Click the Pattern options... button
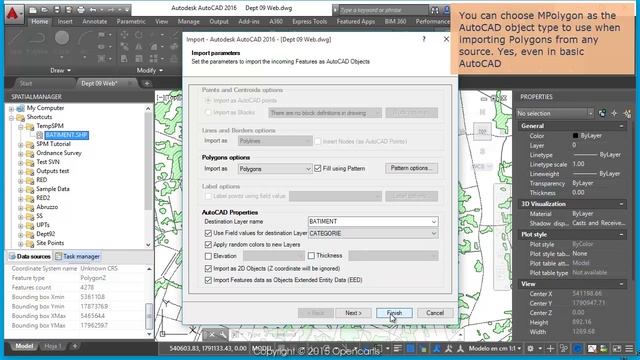This screenshot has height=360, width=640. (411, 168)
